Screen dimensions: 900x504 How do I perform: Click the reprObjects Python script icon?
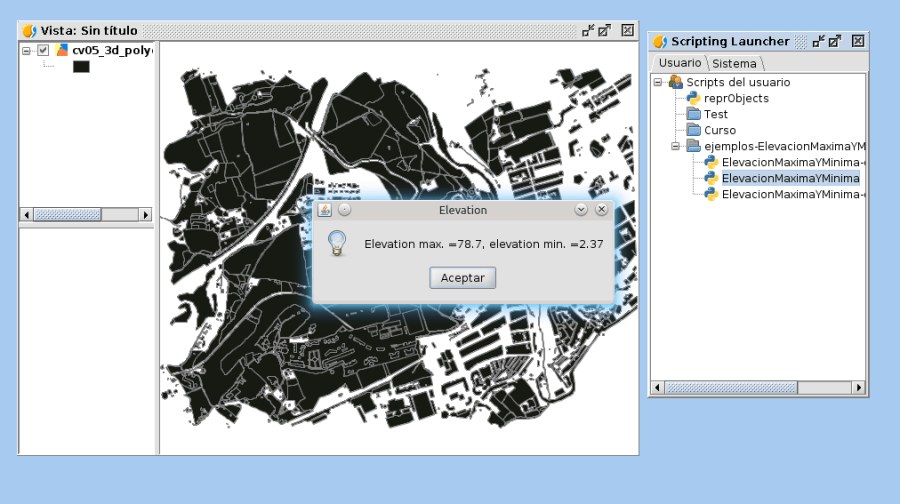[x=693, y=98]
